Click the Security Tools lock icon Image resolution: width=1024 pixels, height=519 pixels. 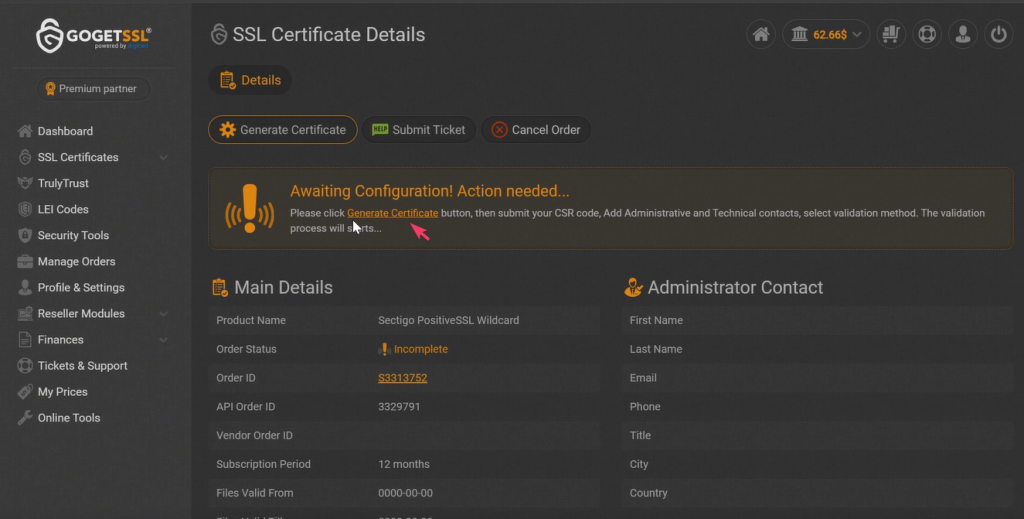coord(25,236)
